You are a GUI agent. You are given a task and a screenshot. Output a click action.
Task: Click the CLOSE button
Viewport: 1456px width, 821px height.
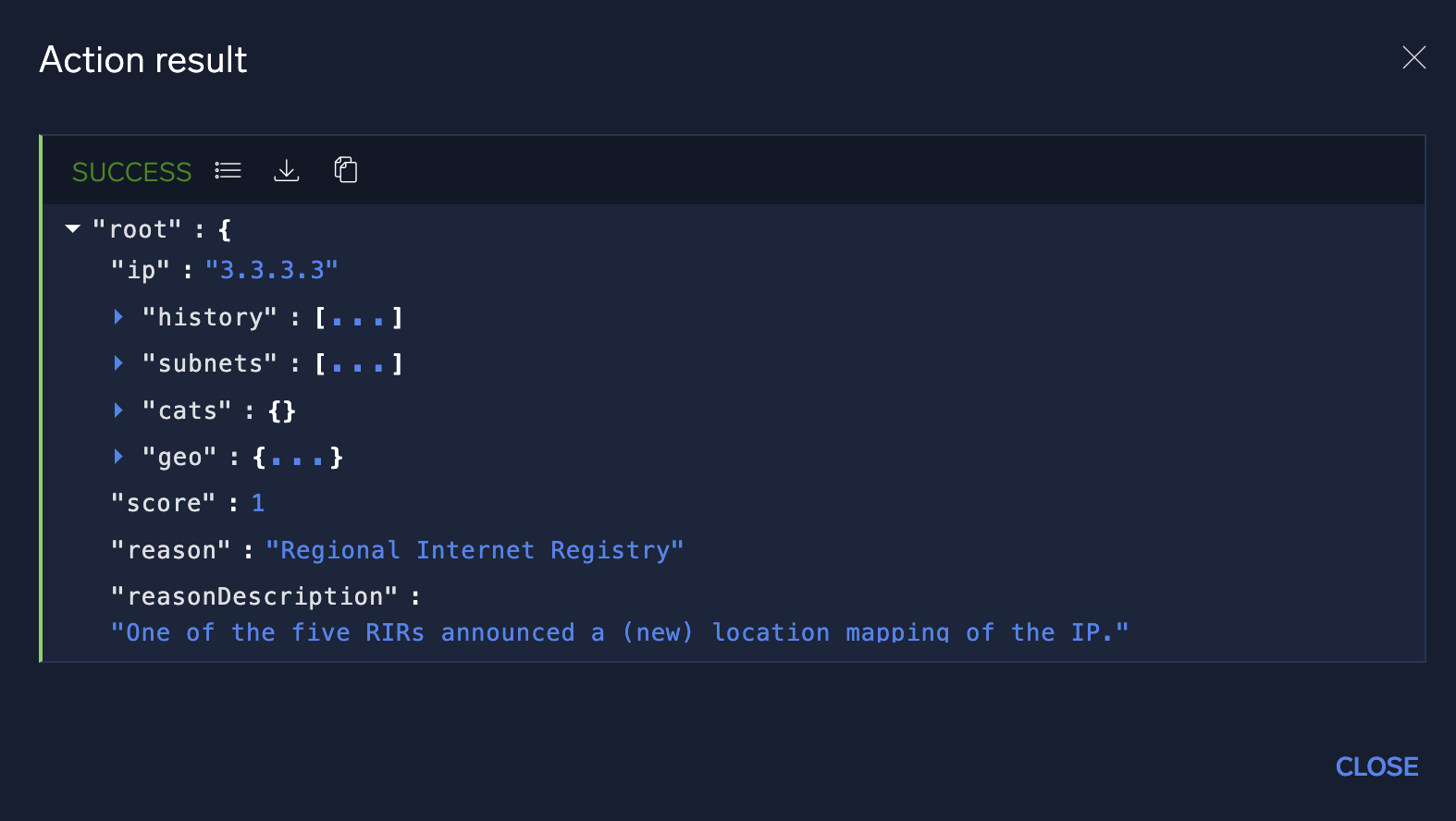1376,766
